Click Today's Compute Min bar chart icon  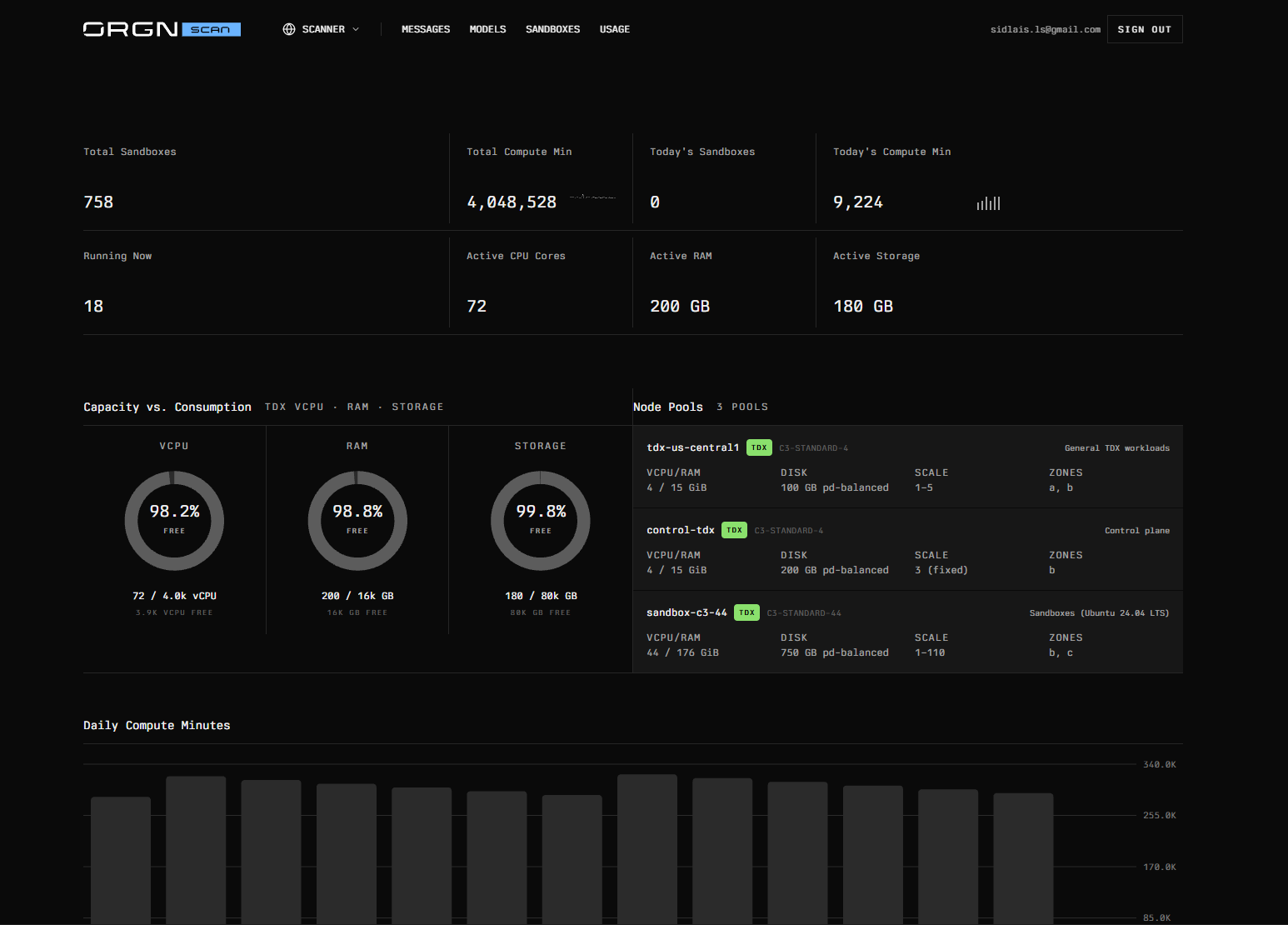[x=989, y=202]
